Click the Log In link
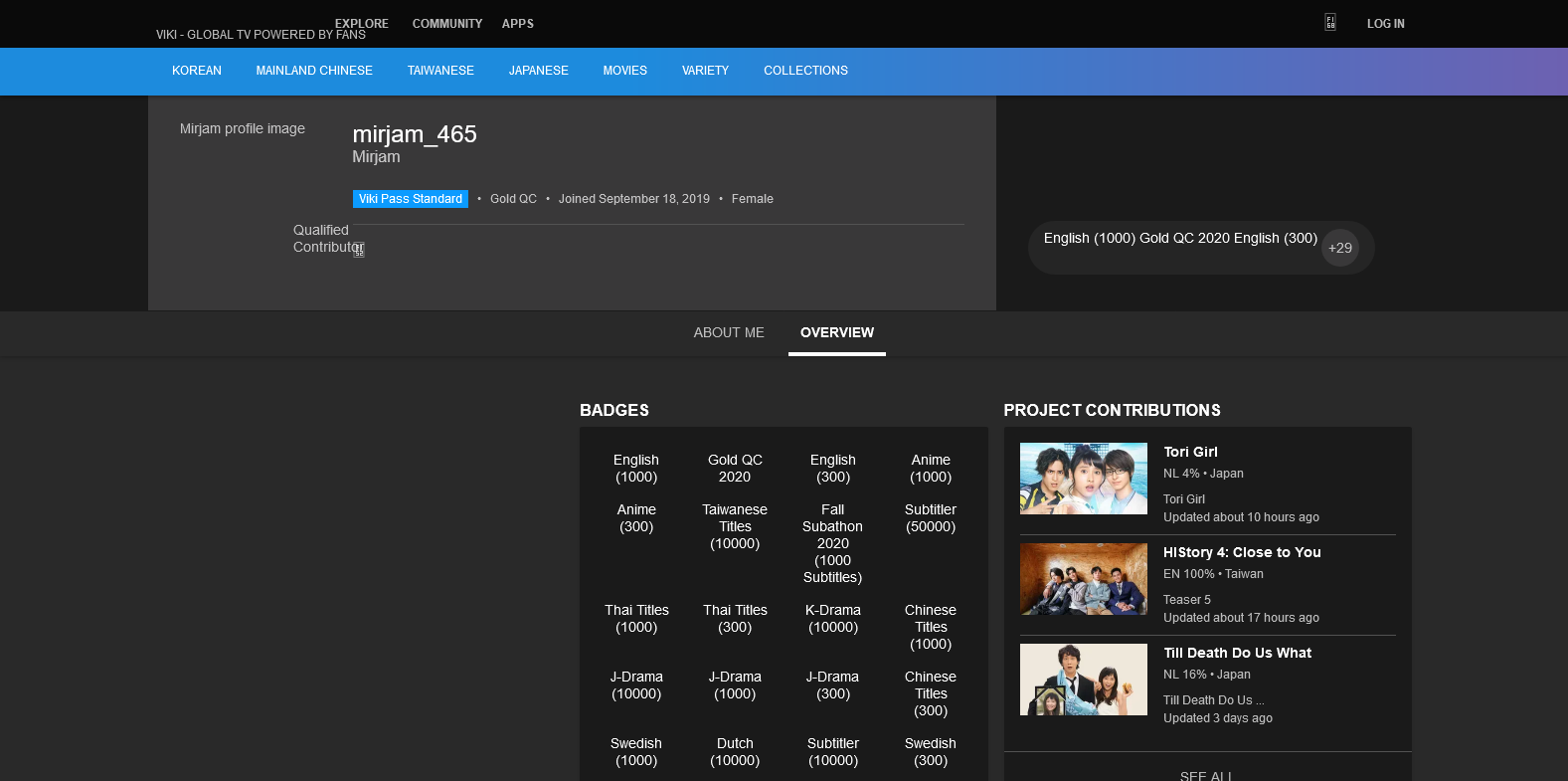Image resolution: width=1568 pixels, height=781 pixels. point(1386,24)
